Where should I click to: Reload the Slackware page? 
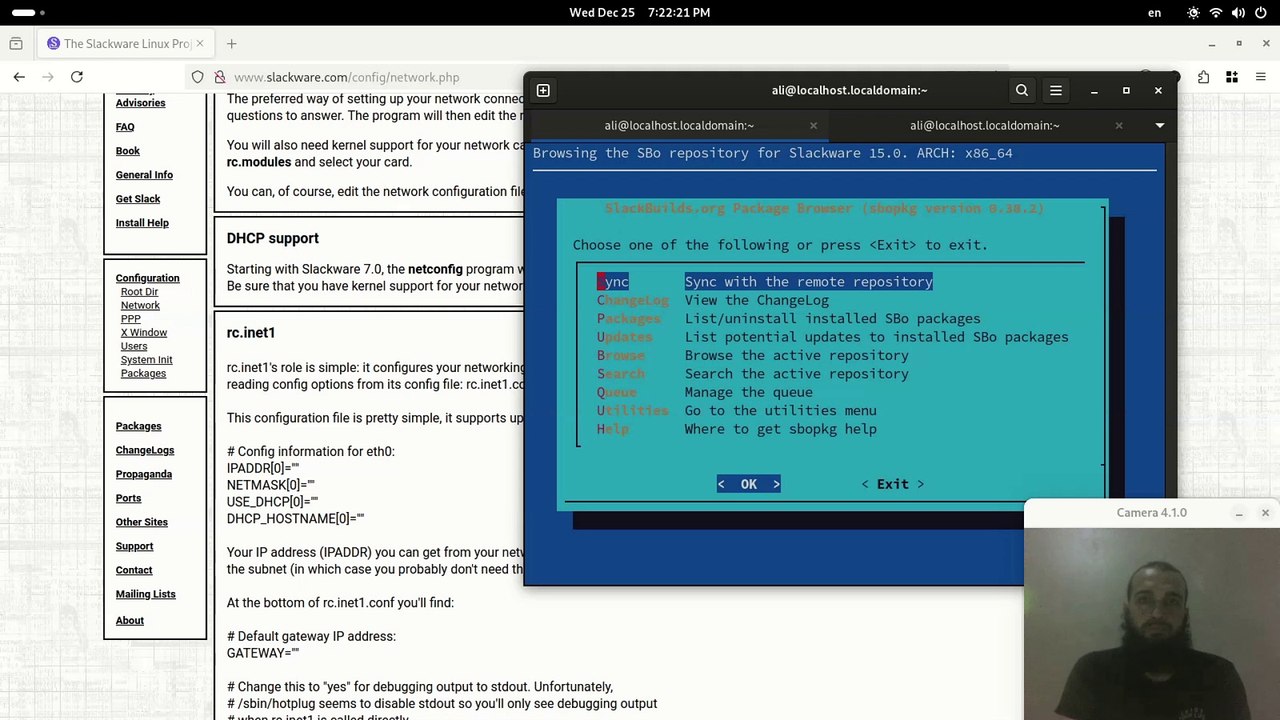pos(76,77)
